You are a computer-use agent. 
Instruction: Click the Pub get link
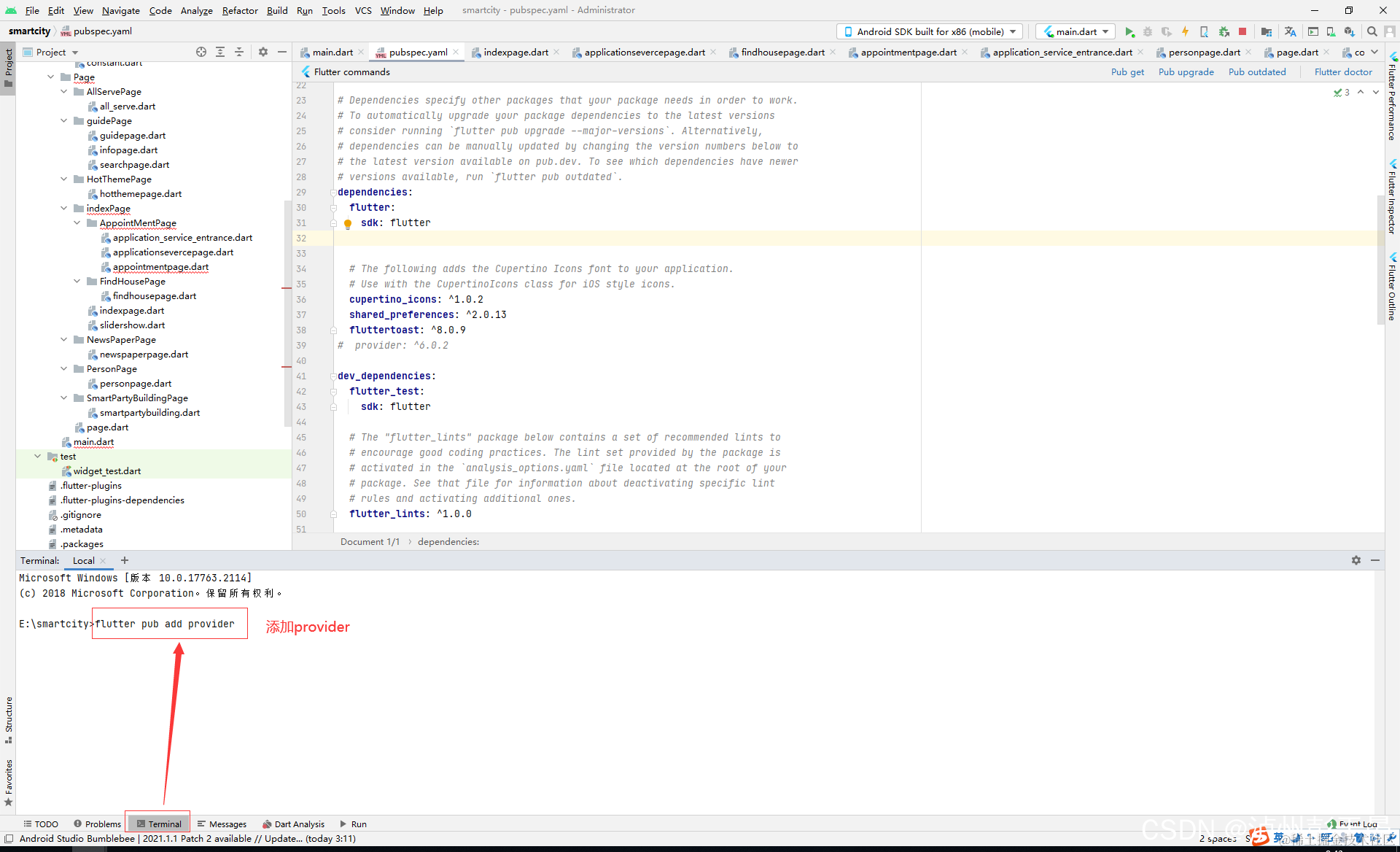click(1127, 71)
